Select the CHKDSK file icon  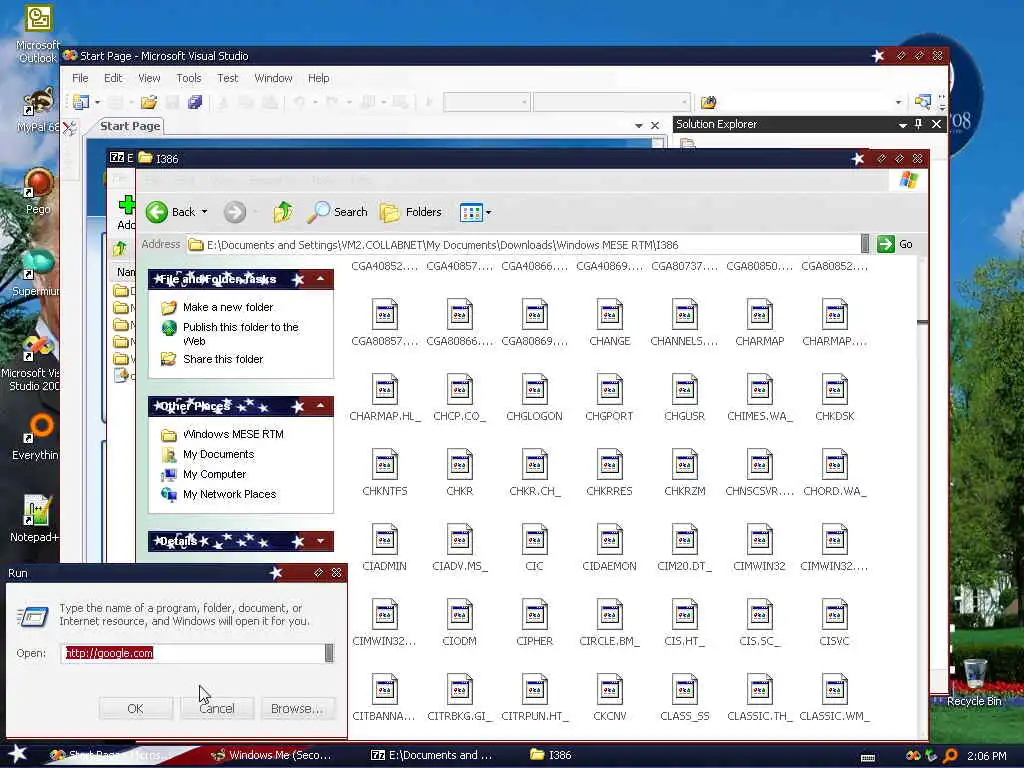click(x=835, y=389)
